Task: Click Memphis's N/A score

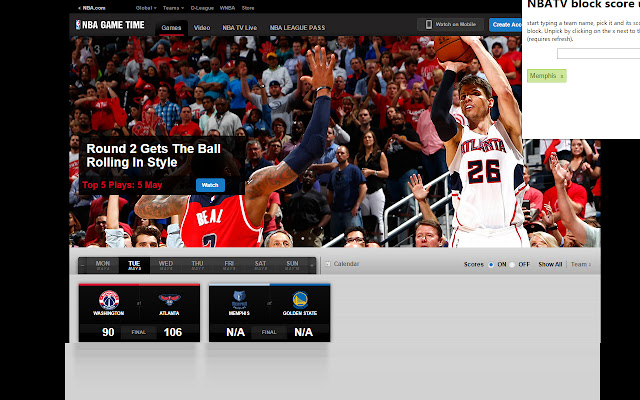Action: [236, 332]
